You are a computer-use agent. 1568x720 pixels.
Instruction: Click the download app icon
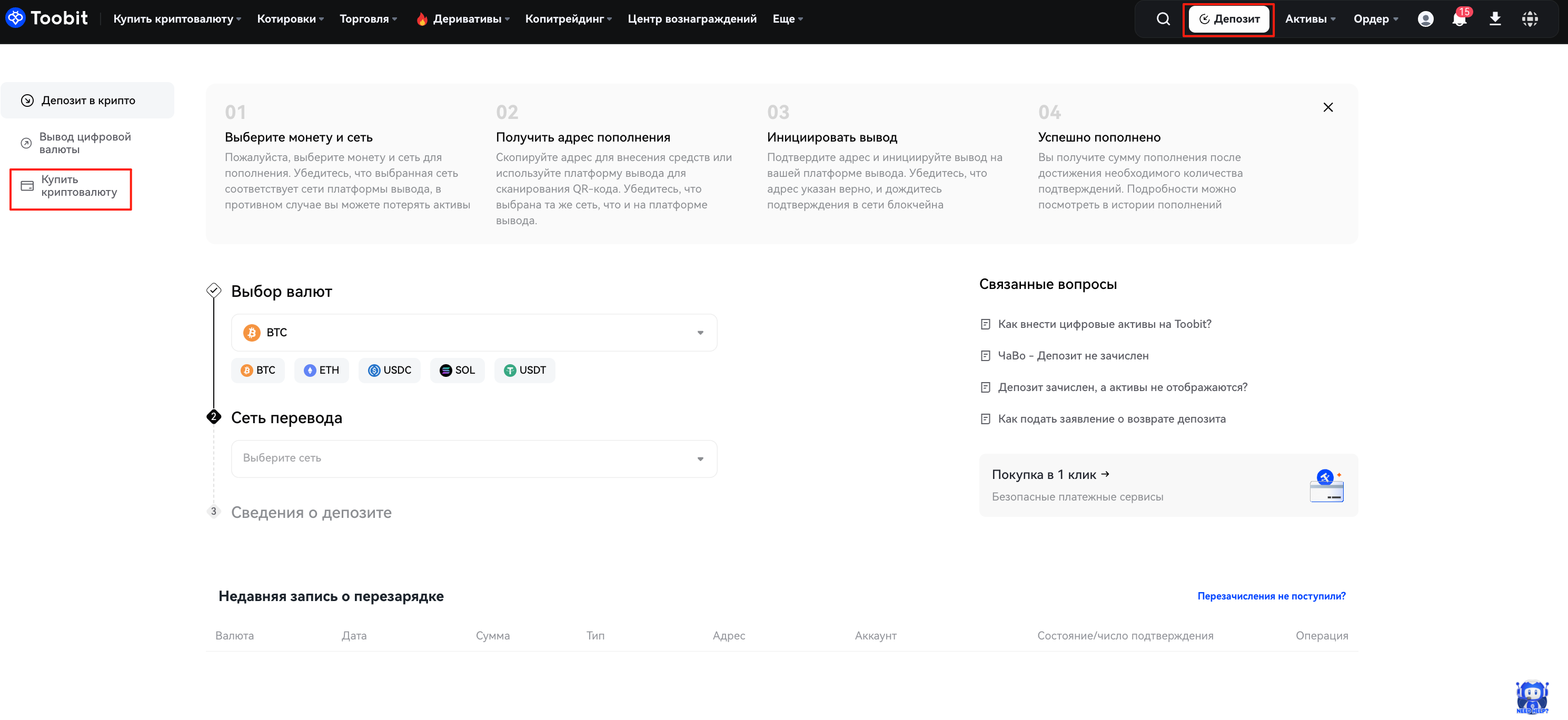point(1495,19)
